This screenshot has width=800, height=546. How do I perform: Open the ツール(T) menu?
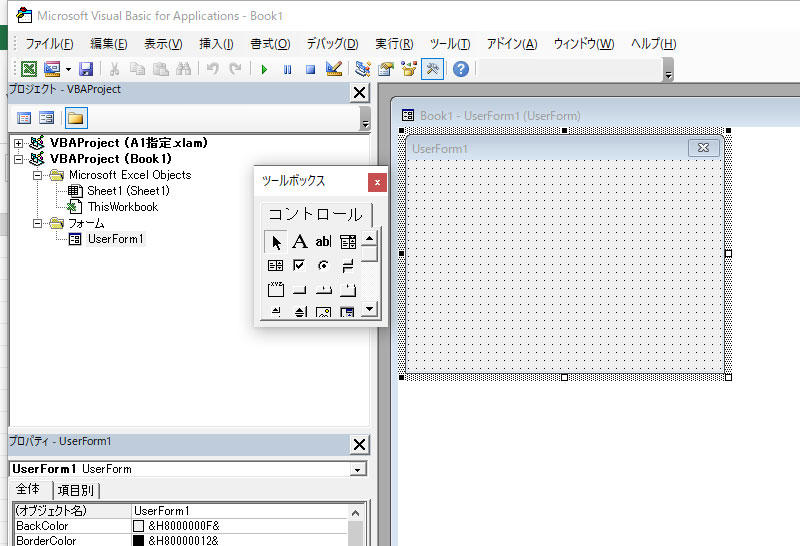(450, 44)
